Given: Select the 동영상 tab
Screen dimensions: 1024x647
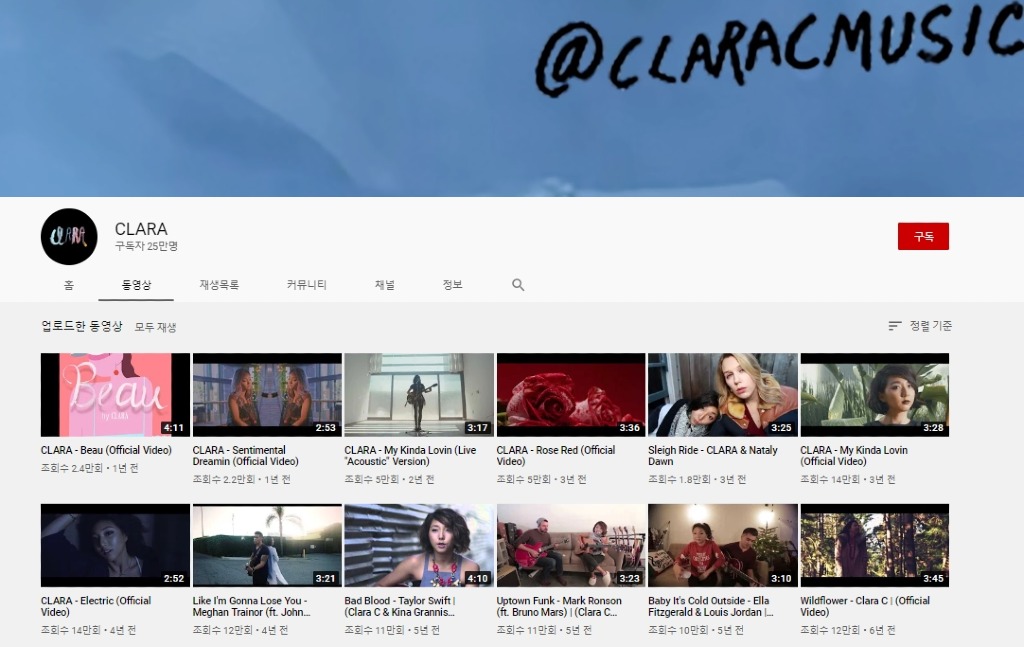Looking at the screenshot, I should [136, 285].
